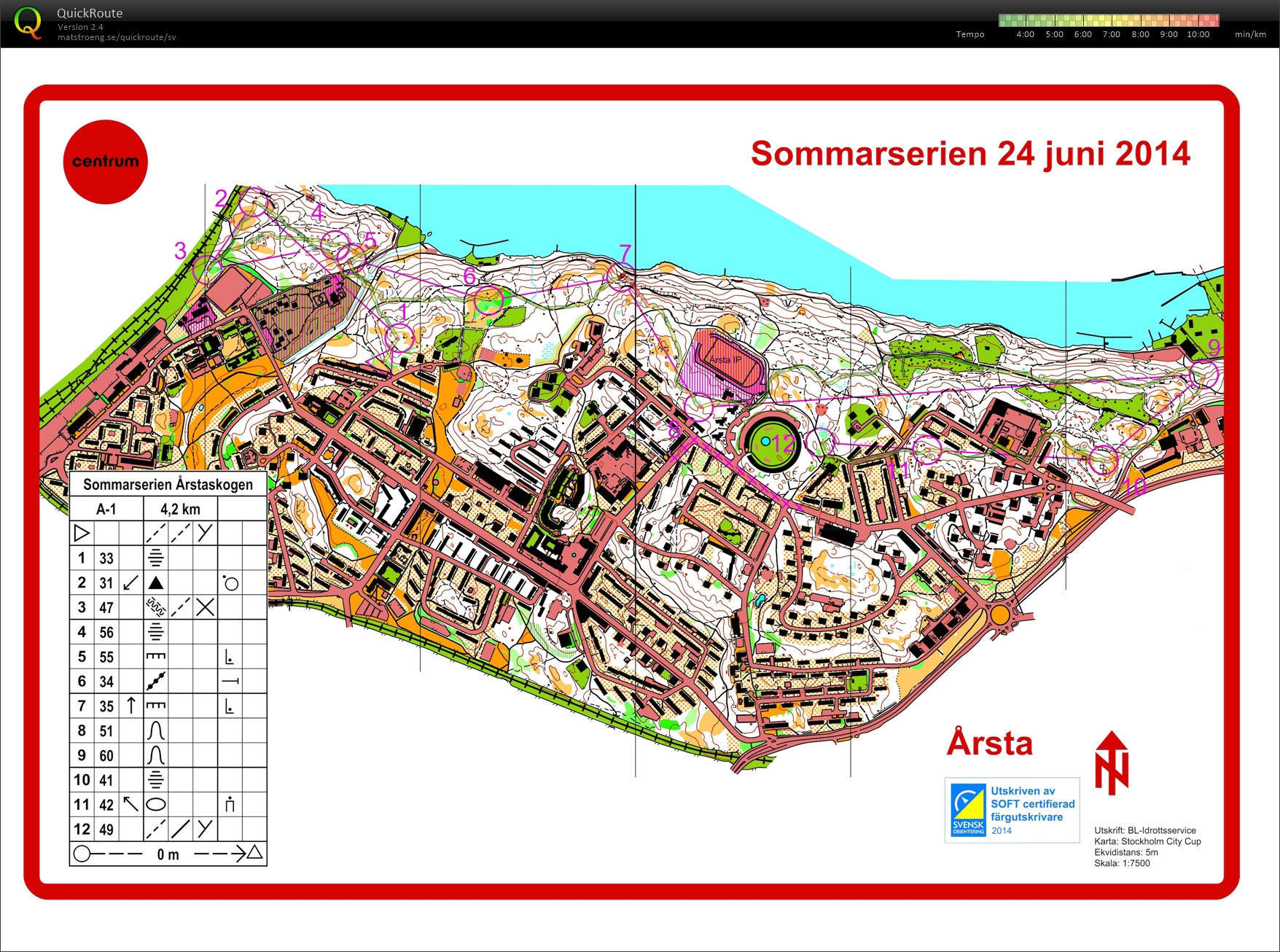Click the north arrow symbol in row 7
The height and width of the screenshot is (952, 1280).
coord(131,706)
